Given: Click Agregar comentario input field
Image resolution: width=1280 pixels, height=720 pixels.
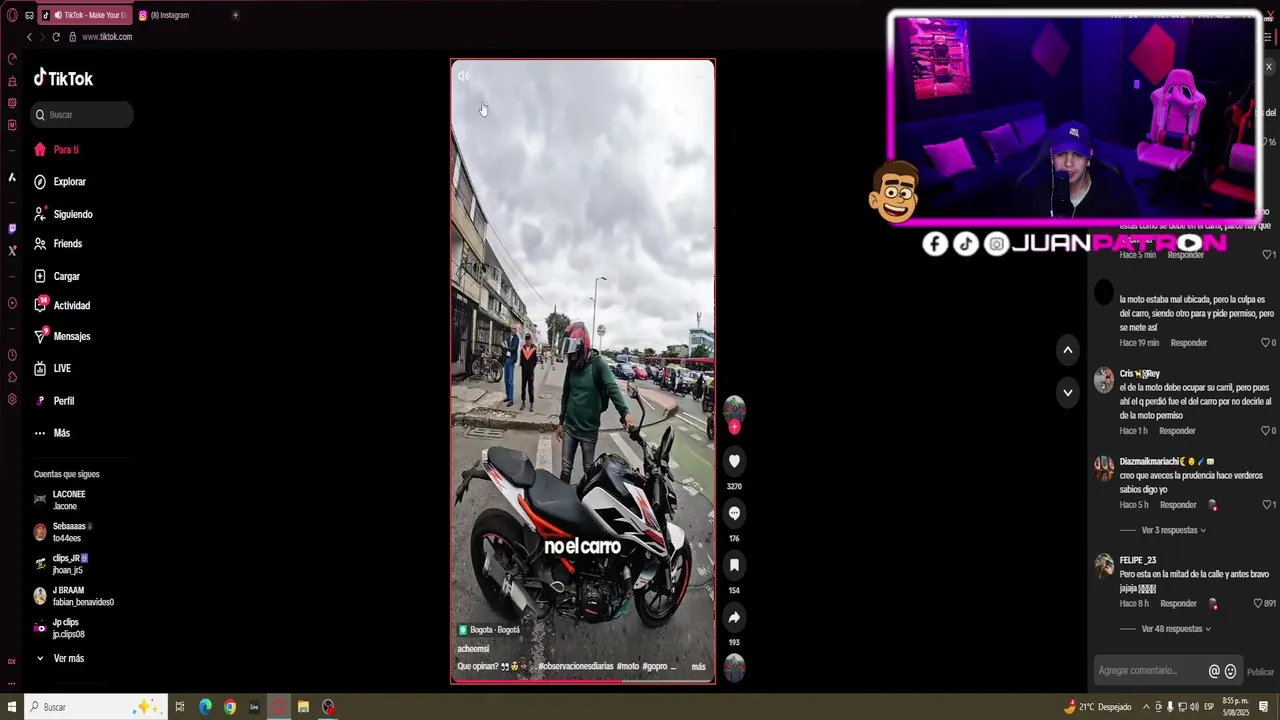Looking at the screenshot, I should point(1148,671).
